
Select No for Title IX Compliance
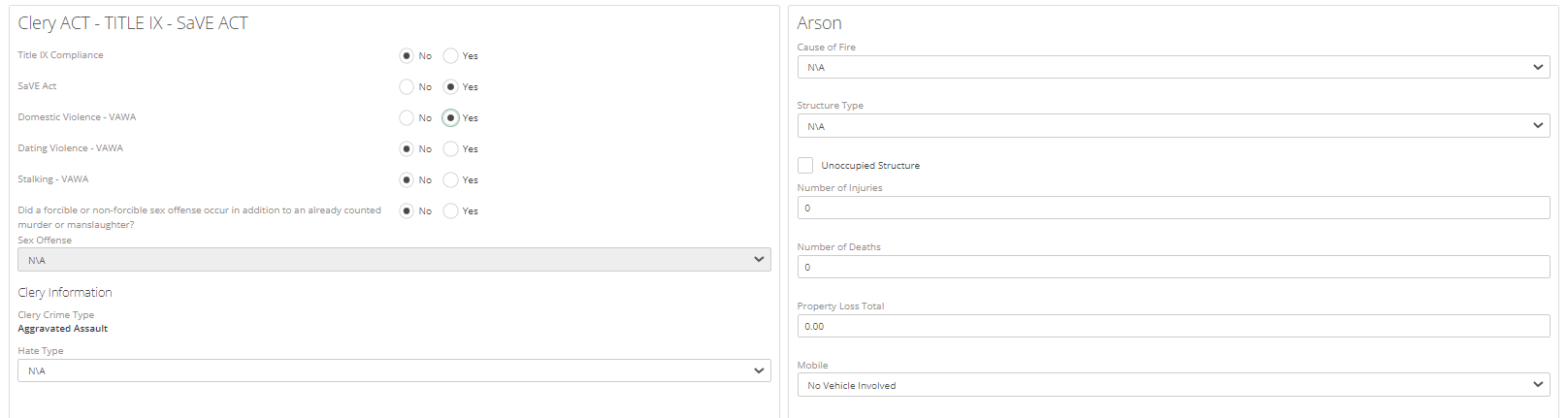407,56
